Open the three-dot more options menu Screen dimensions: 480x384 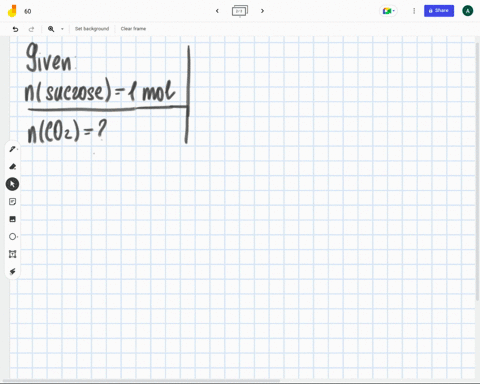point(414,11)
